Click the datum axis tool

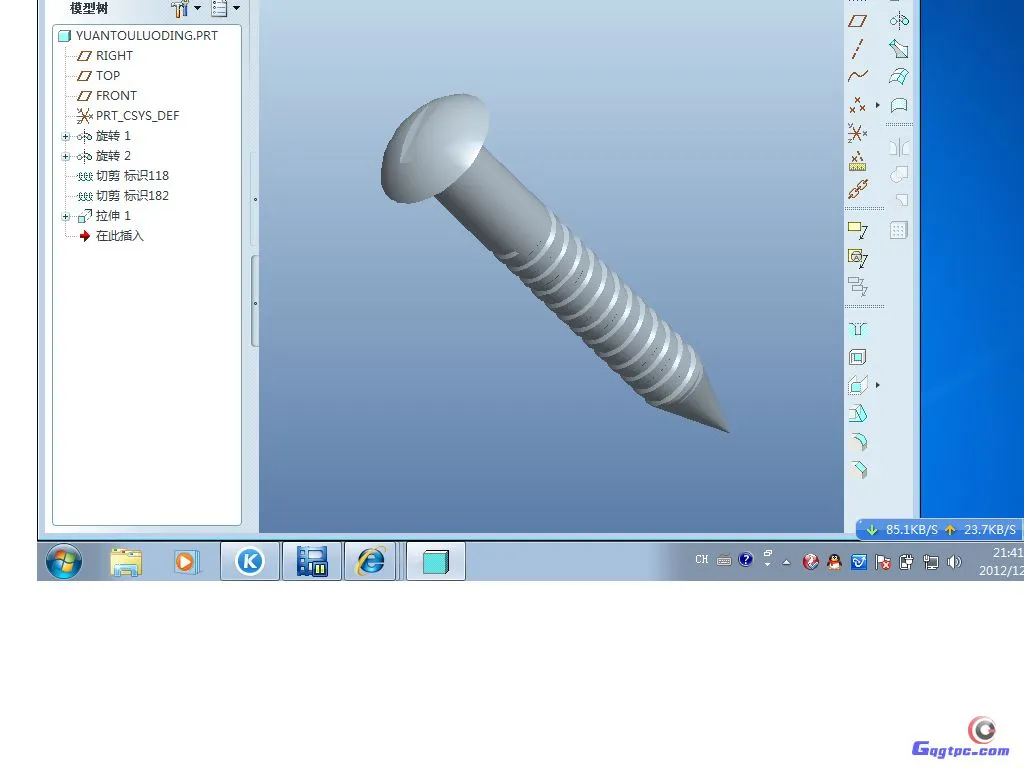pyautogui.click(x=857, y=48)
